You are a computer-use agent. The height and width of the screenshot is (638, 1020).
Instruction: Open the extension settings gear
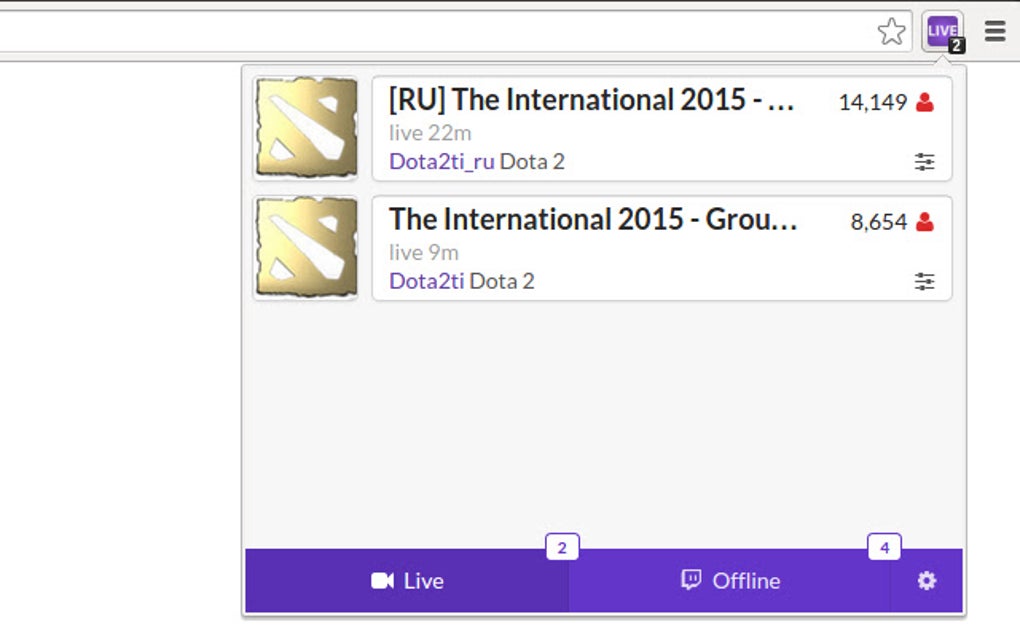[926, 581]
